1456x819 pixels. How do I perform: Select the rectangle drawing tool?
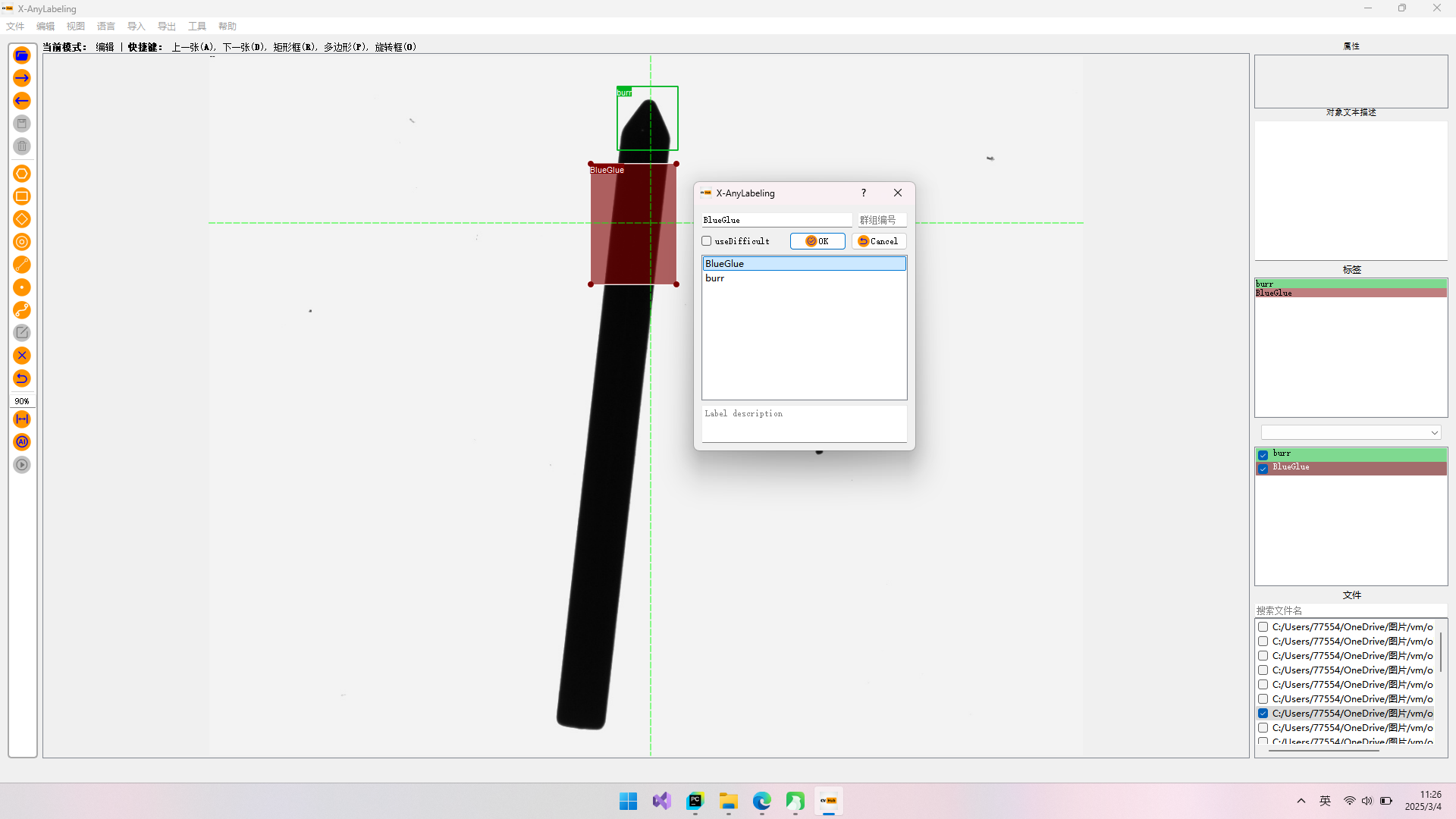22,196
